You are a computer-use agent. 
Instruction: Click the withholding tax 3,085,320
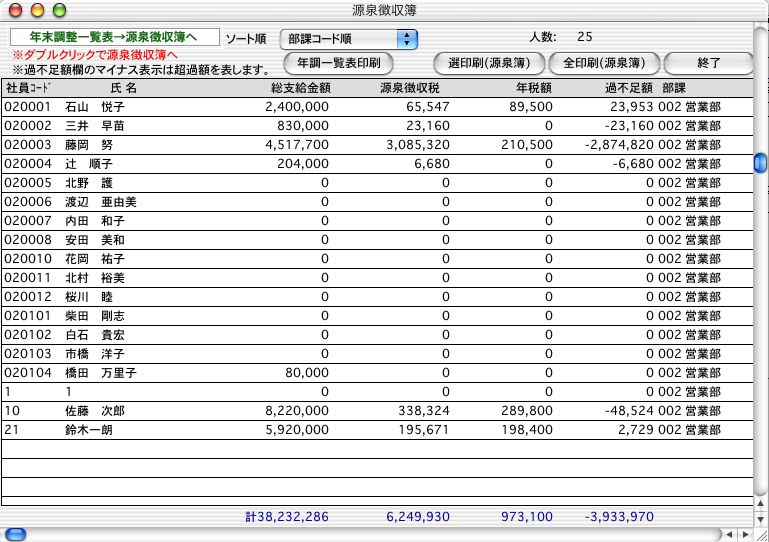click(x=418, y=145)
